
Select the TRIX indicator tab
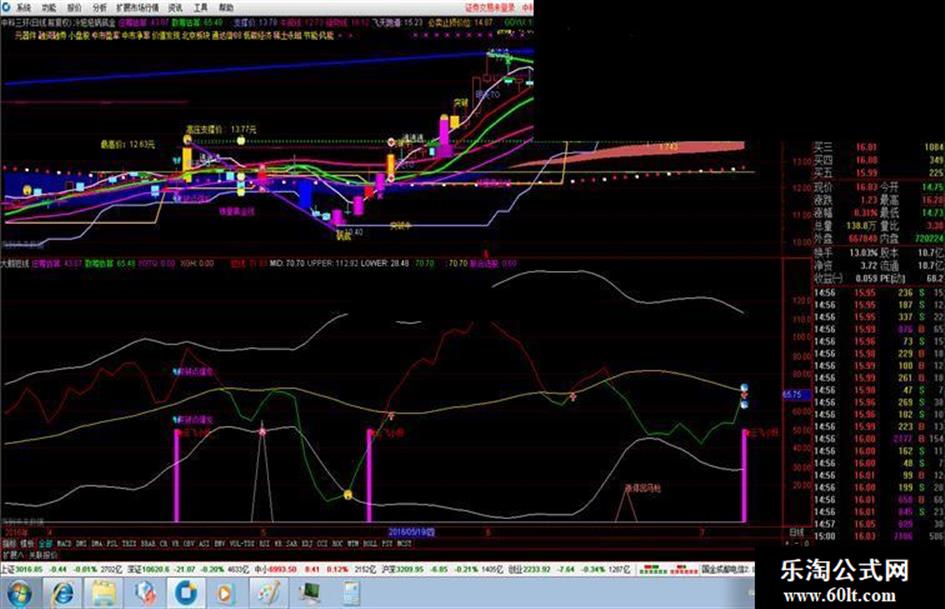[129, 543]
